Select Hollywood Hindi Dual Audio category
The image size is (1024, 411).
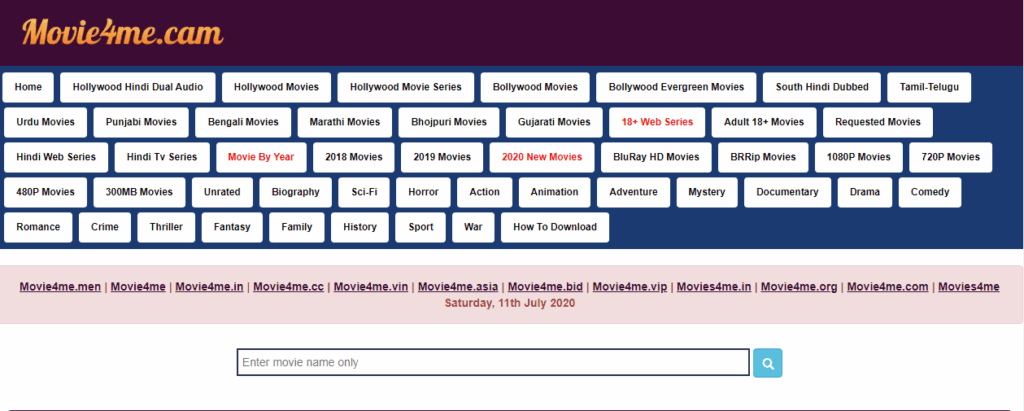click(138, 87)
